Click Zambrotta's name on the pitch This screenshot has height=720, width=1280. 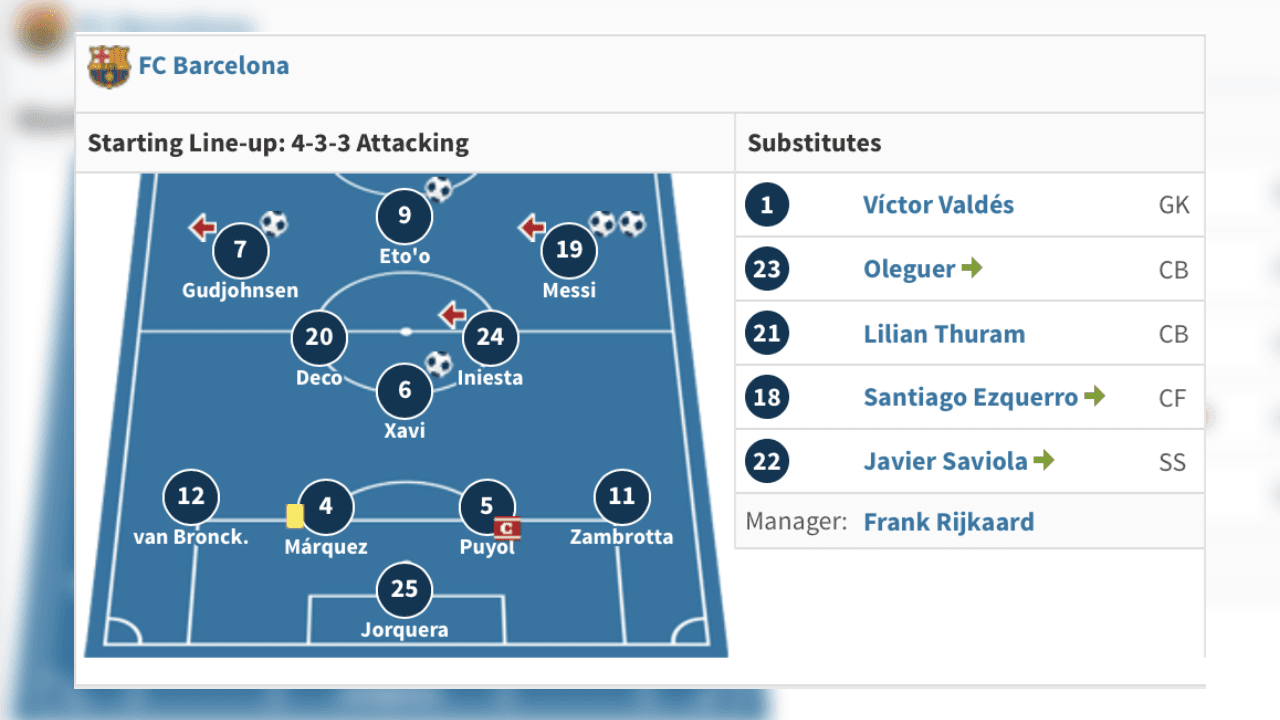pos(621,537)
